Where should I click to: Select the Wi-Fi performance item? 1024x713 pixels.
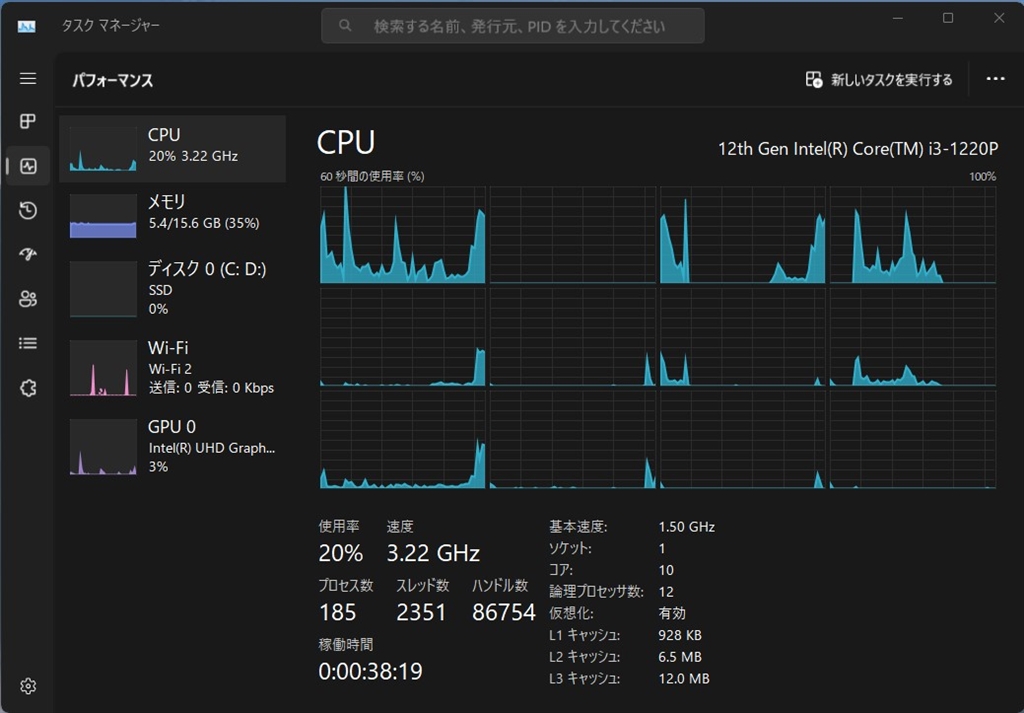pos(172,367)
